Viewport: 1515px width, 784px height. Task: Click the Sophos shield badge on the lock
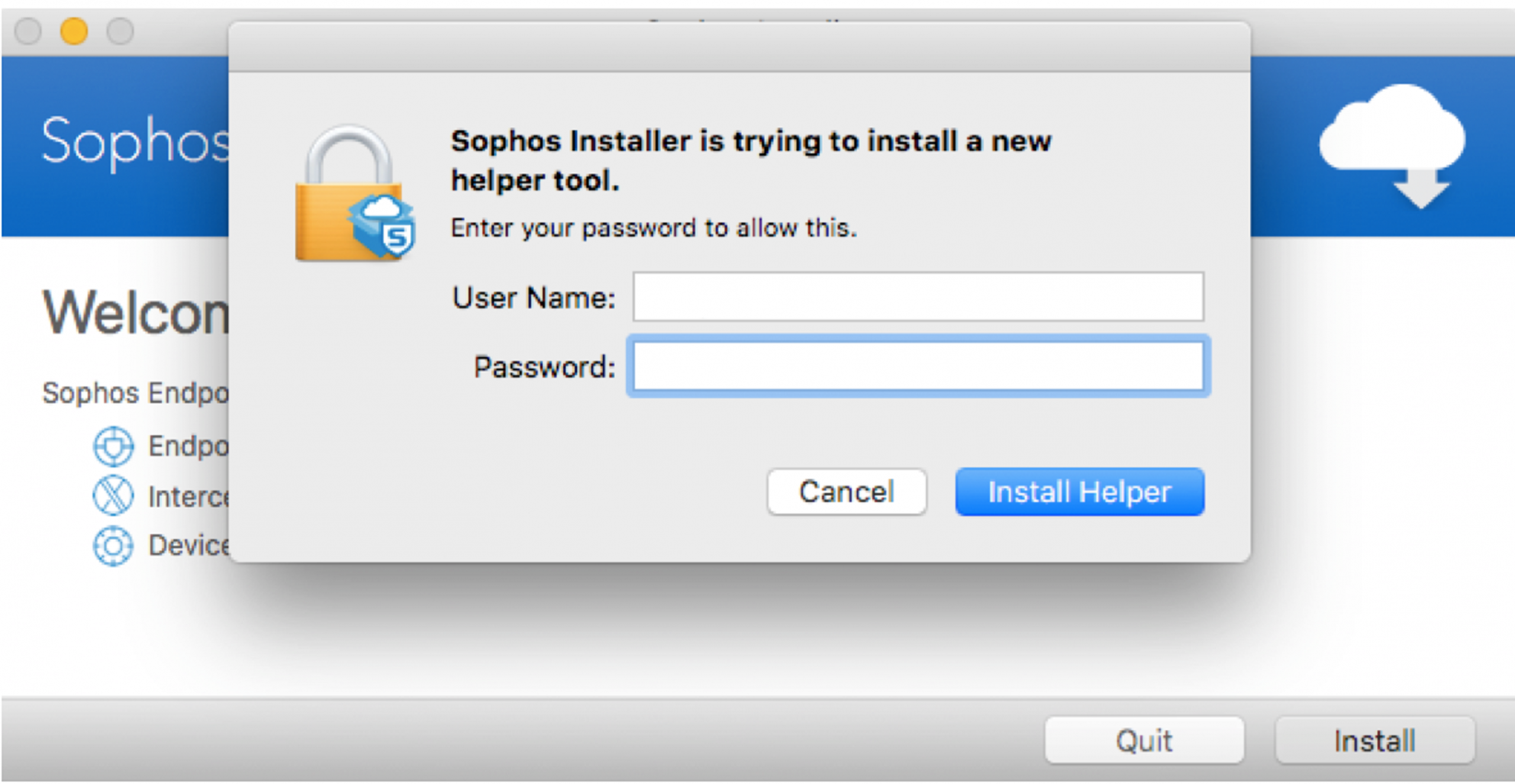click(x=383, y=228)
